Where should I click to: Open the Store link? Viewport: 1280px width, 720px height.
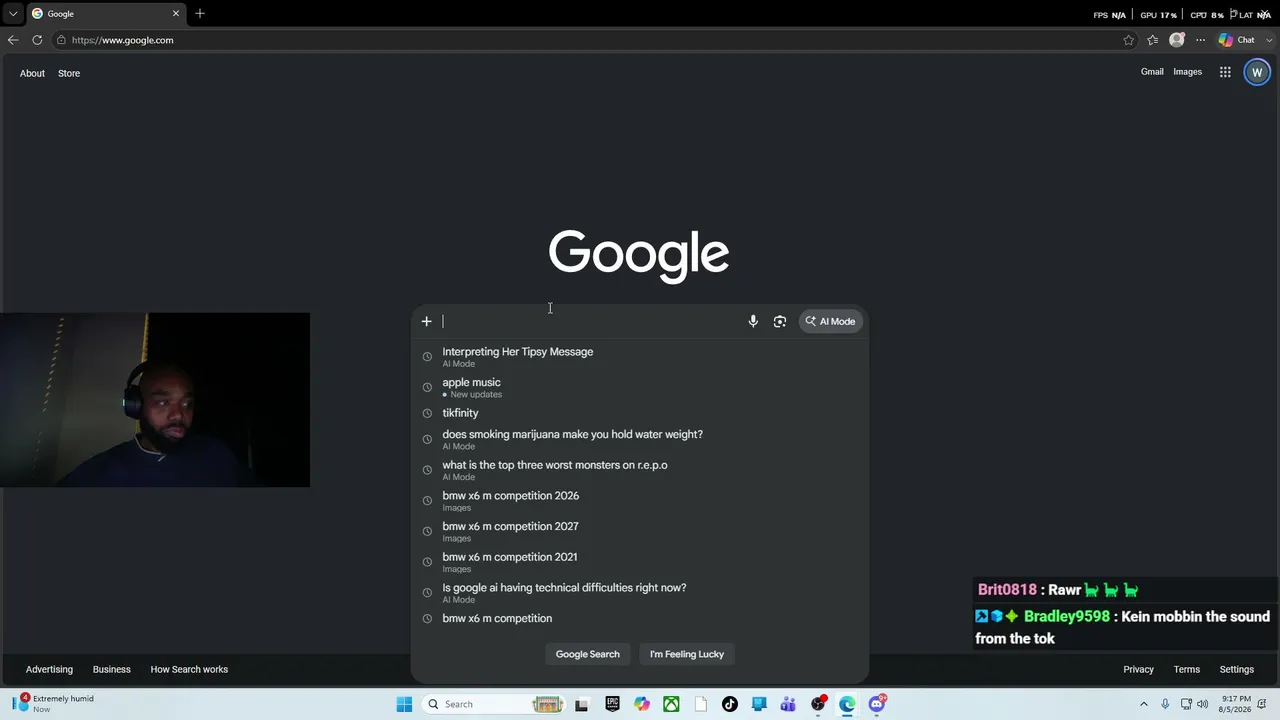pos(69,73)
